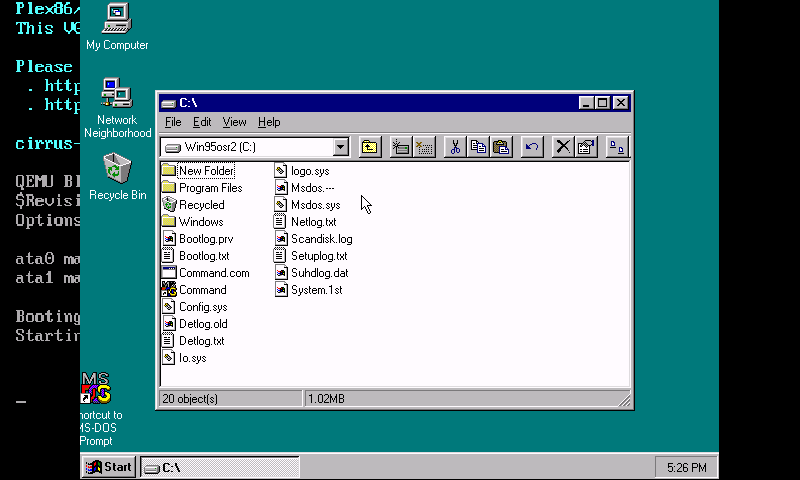Screen dimensions: 800x480
Task: Open the View menu
Action: 234,122
